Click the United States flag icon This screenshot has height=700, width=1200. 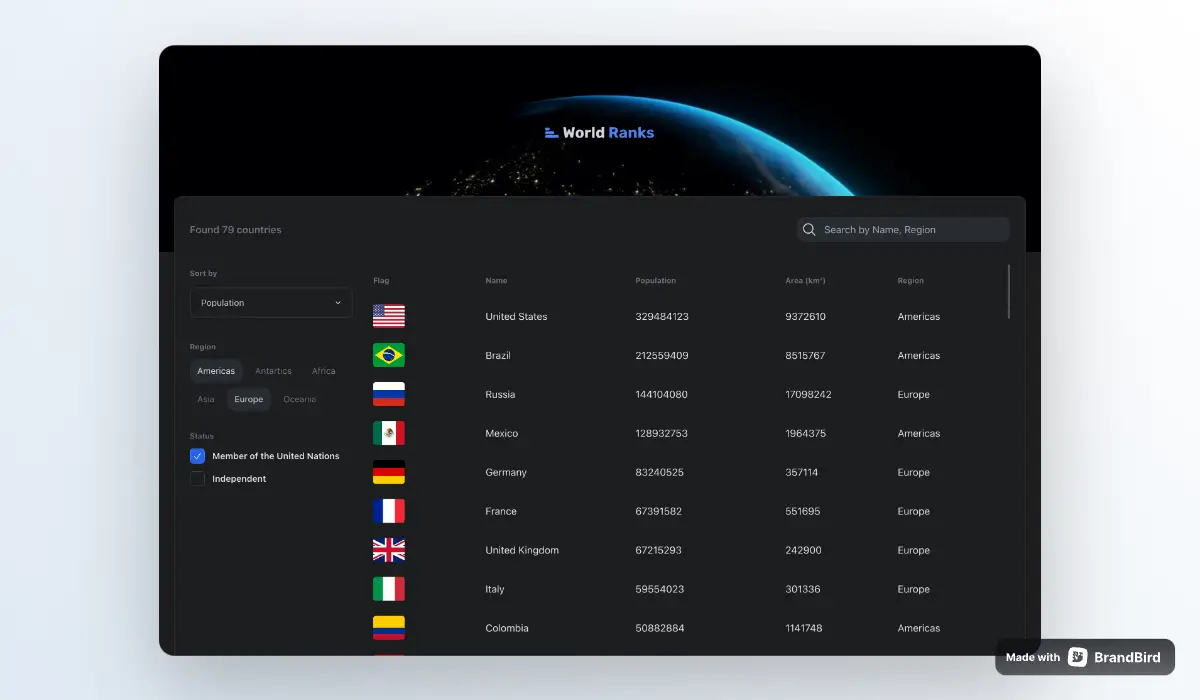(389, 316)
